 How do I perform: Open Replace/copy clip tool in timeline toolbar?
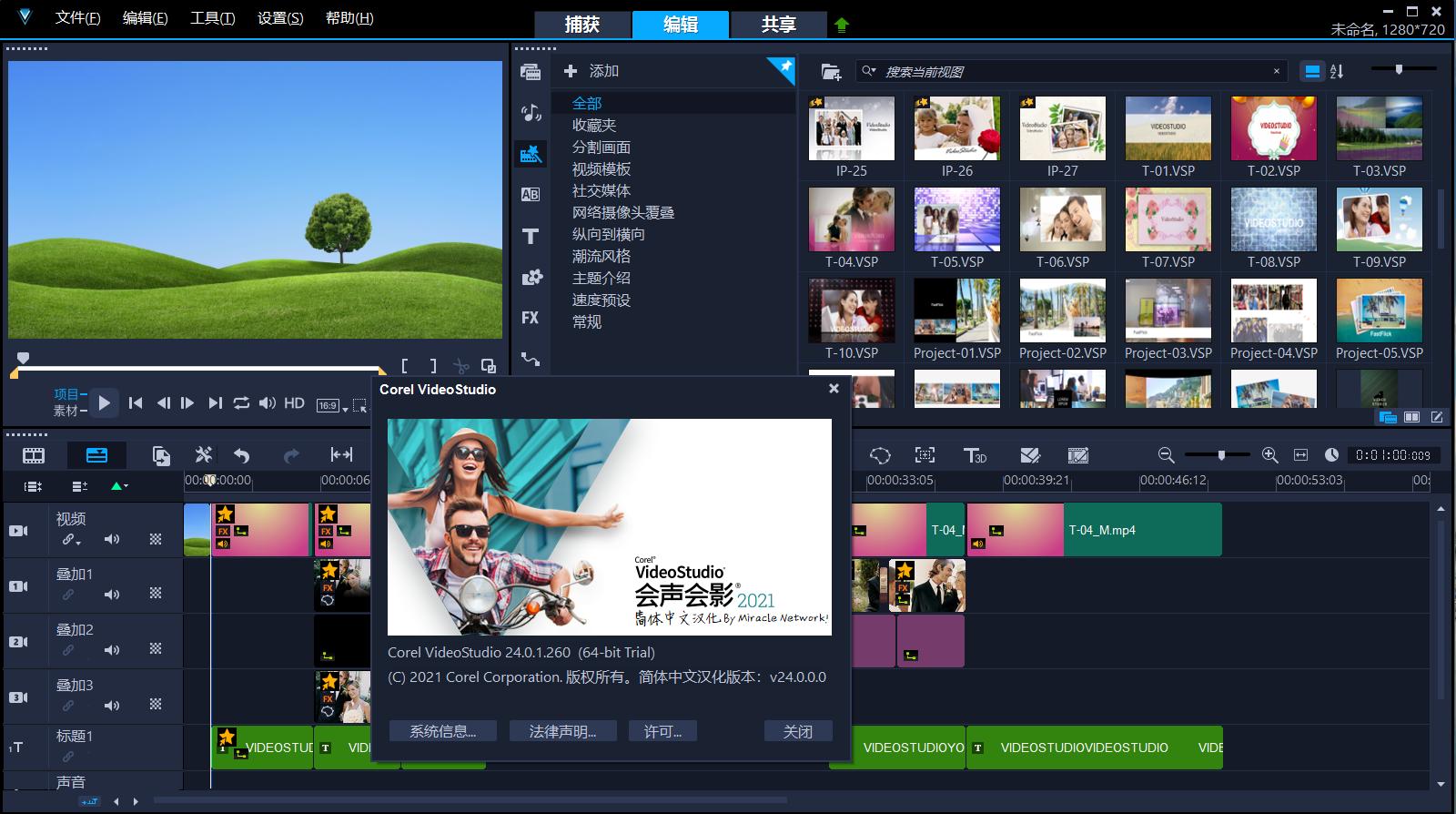tap(161, 455)
